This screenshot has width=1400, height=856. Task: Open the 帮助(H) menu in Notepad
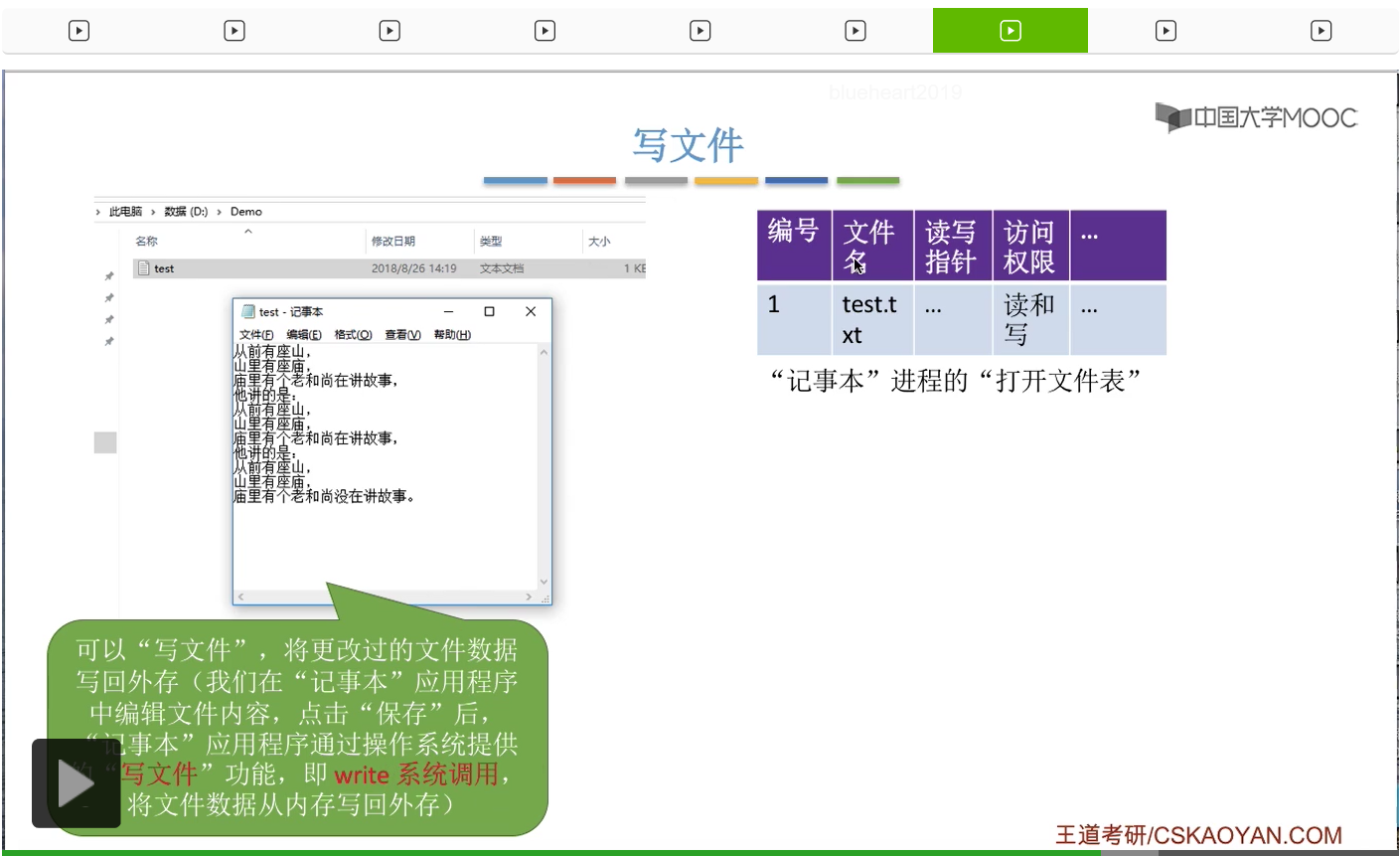[452, 335]
